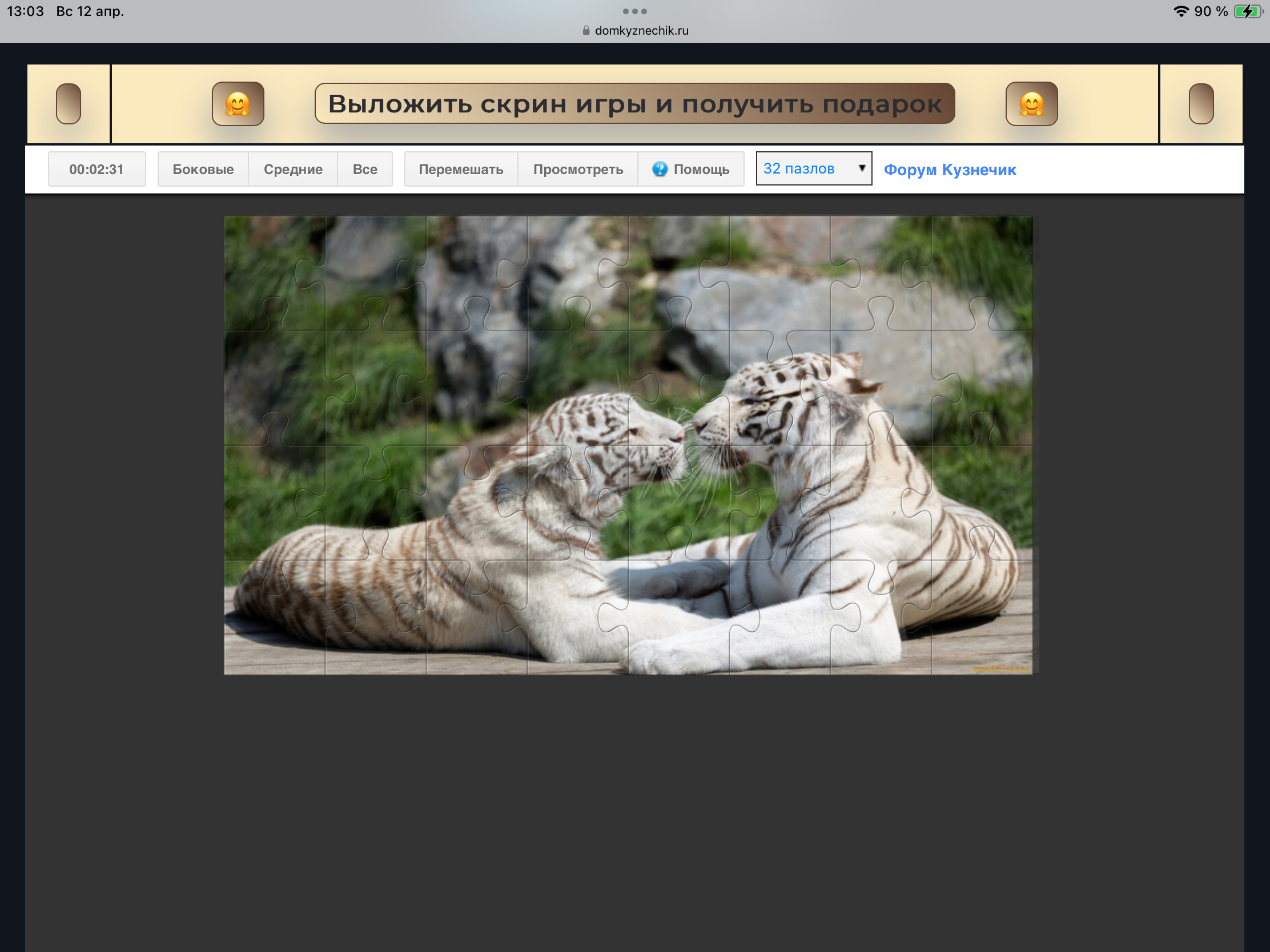Show only Средние middle pieces

coord(293,170)
